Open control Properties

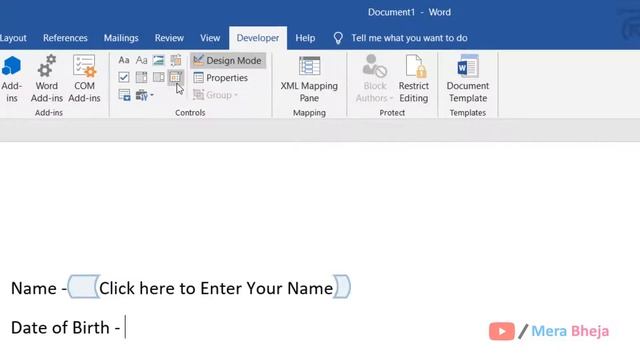221,78
